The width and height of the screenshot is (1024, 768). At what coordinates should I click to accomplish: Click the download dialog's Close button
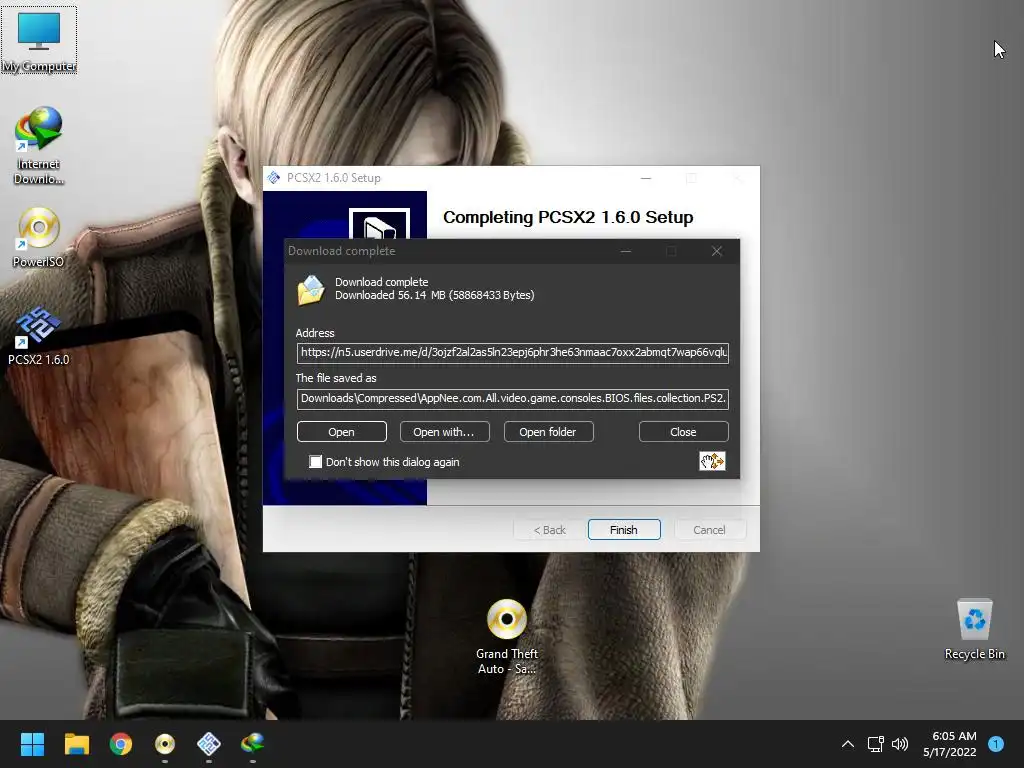[684, 432]
